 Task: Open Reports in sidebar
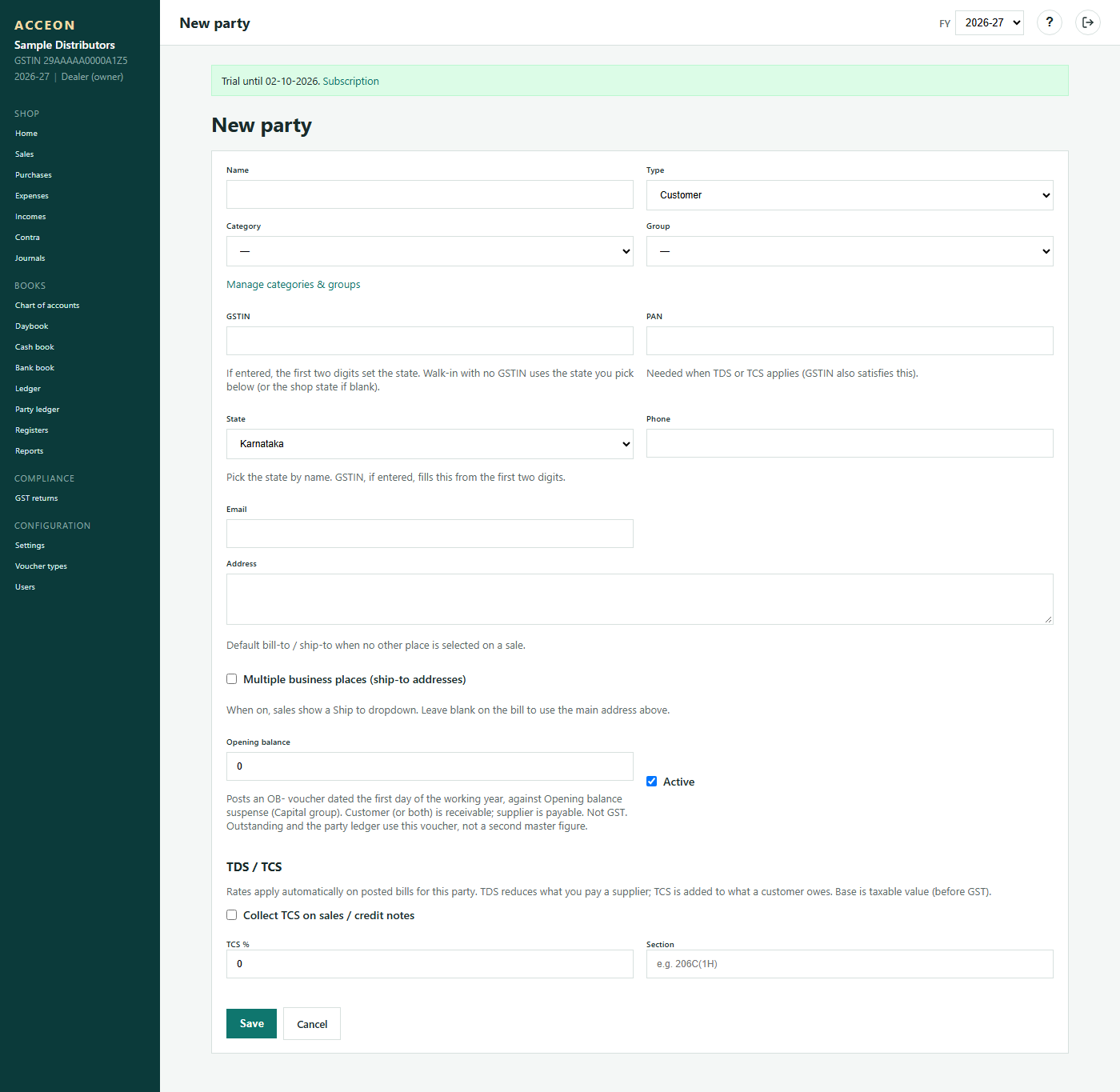(x=30, y=451)
